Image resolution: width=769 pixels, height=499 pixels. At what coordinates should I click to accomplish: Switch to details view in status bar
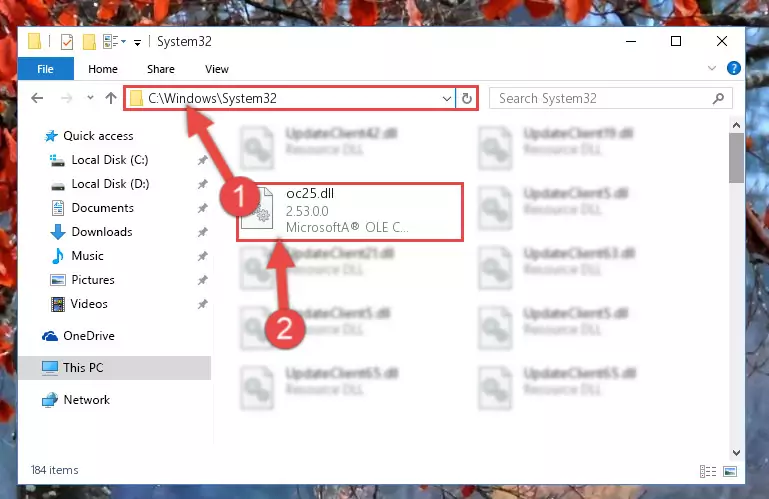click(708, 472)
